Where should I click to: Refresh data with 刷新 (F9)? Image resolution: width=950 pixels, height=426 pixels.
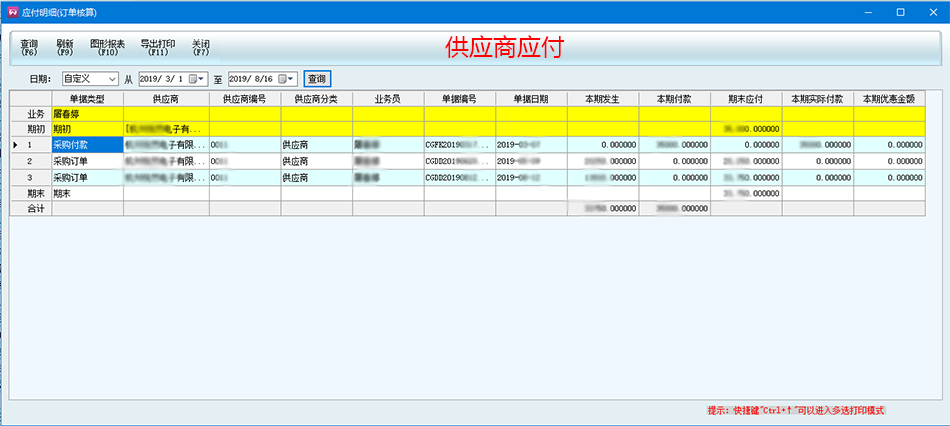pyautogui.click(x=65, y=47)
